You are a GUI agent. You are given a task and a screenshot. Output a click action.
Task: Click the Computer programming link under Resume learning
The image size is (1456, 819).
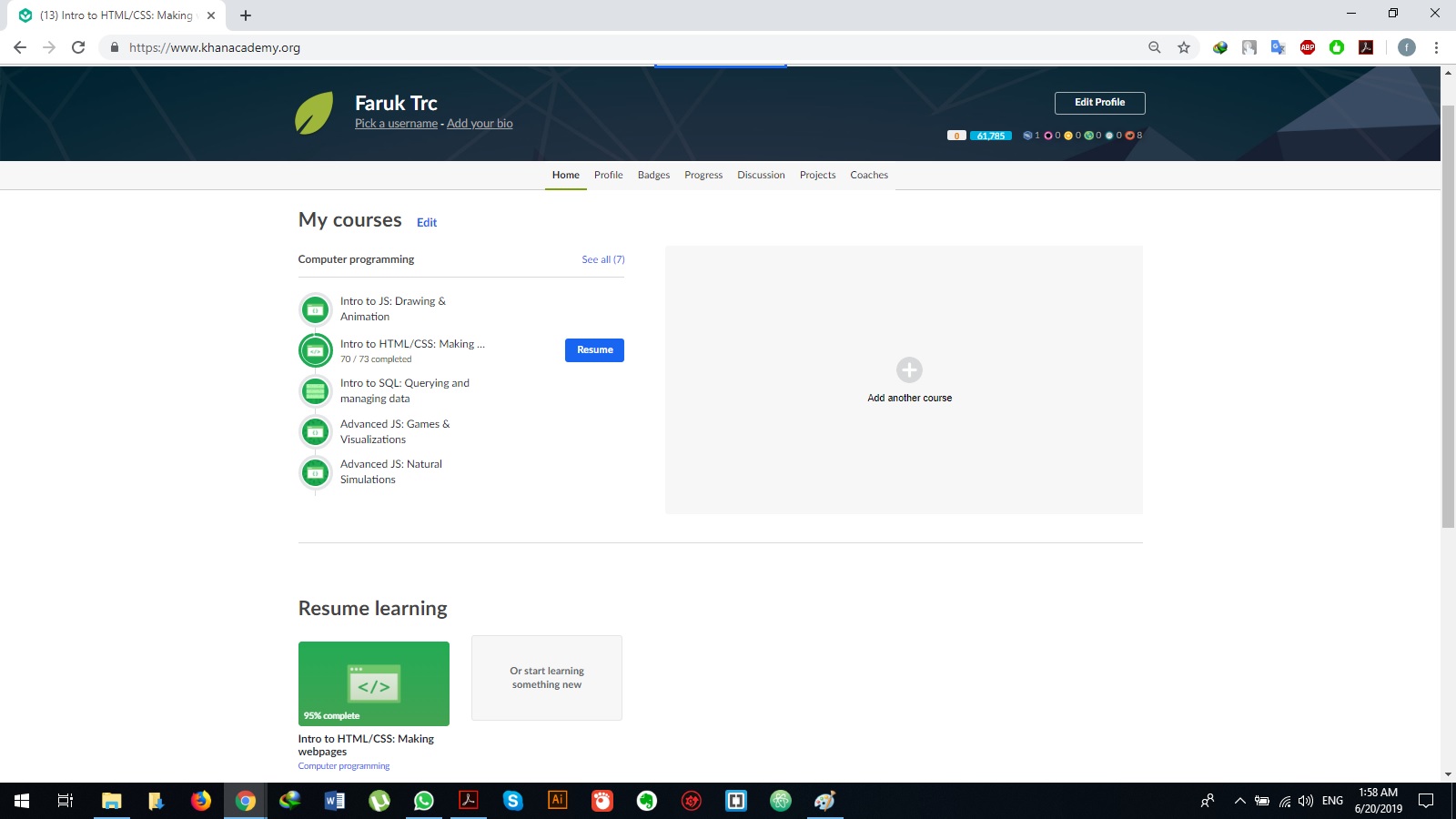click(x=344, y=766)
